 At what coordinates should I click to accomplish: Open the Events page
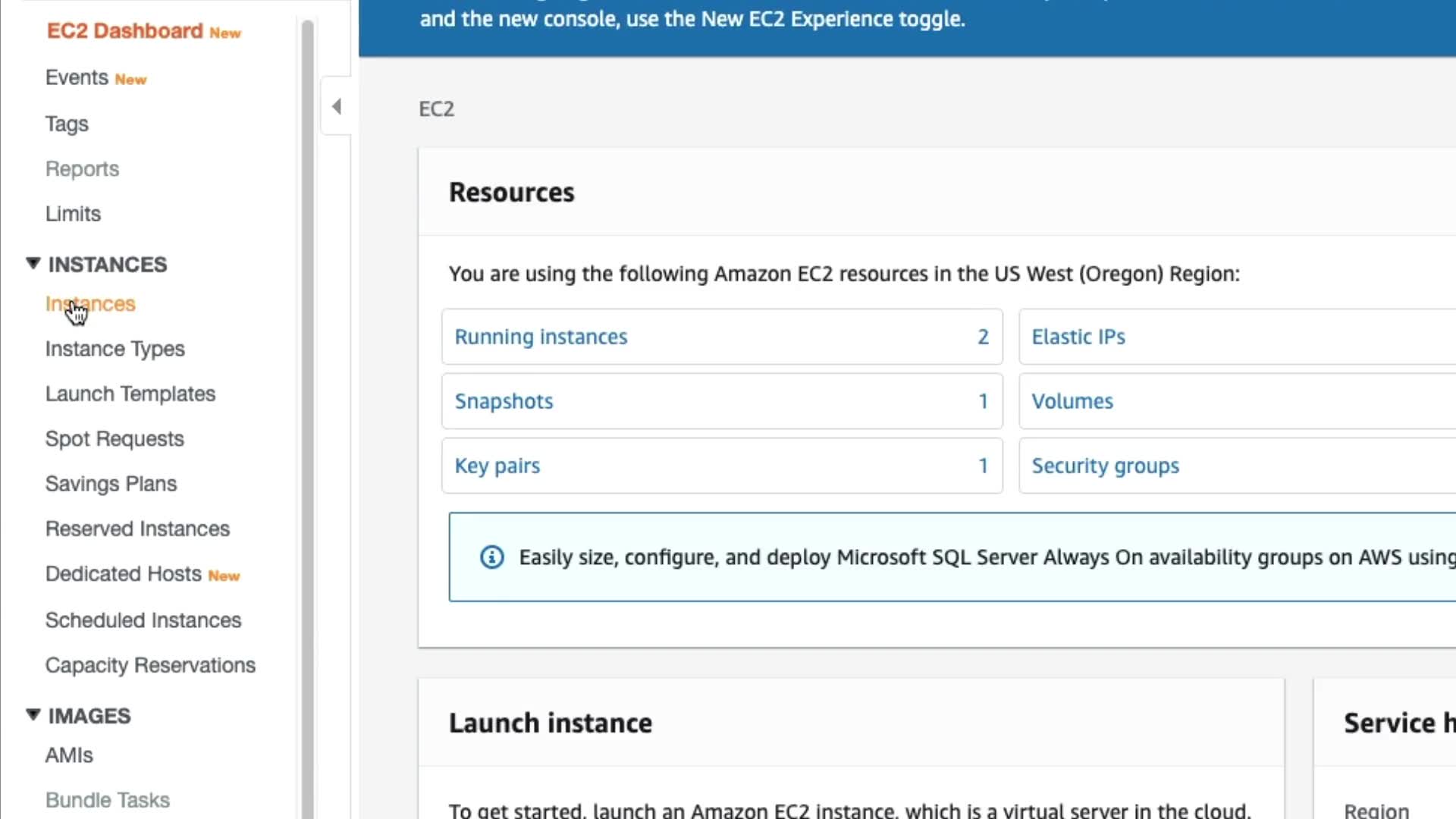[x=77, y=78]
